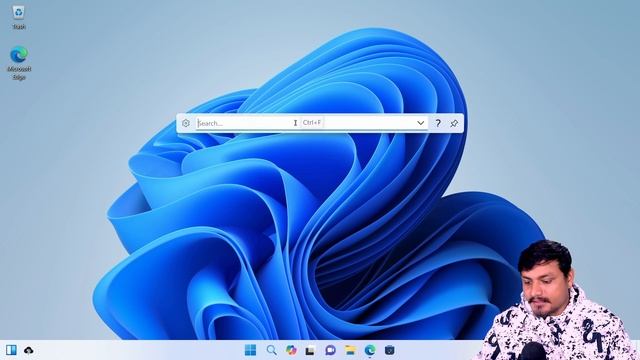Screen dimensions: 640x360
Task: Open File Explorer from the taskbar
Action: (350, 350)
